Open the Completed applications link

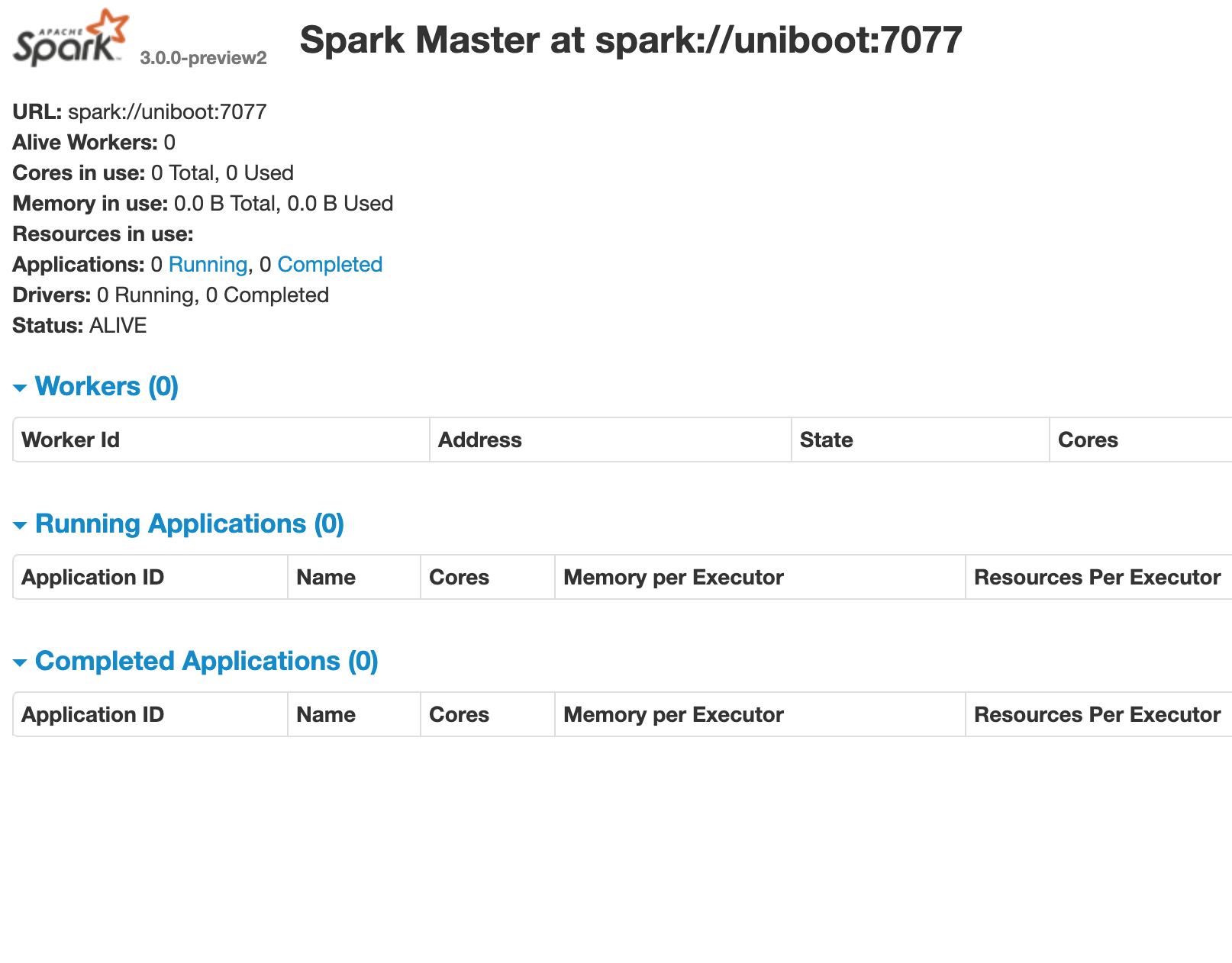[330, 264]
